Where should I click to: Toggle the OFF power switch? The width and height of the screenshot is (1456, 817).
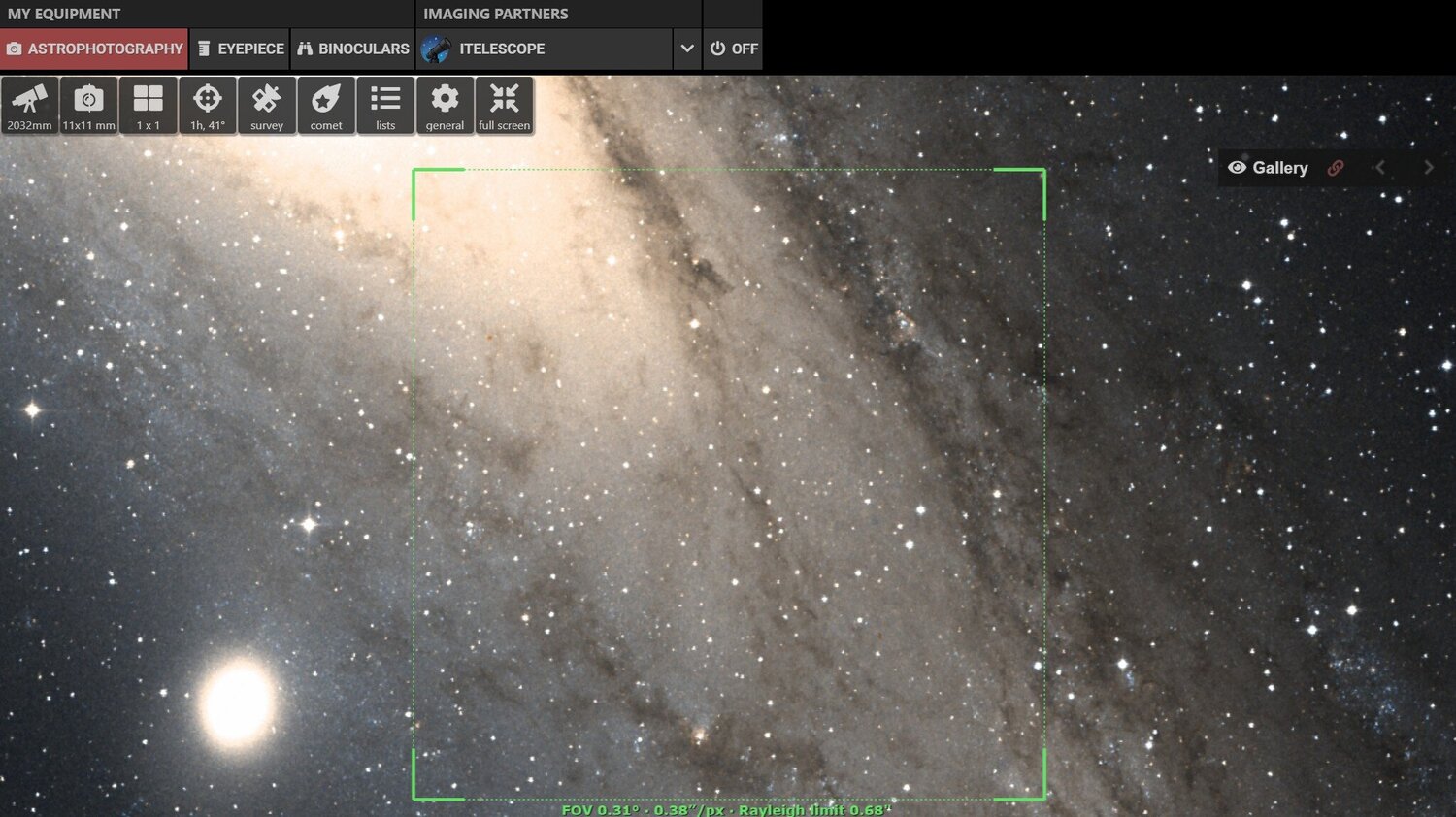click(733, 49)
